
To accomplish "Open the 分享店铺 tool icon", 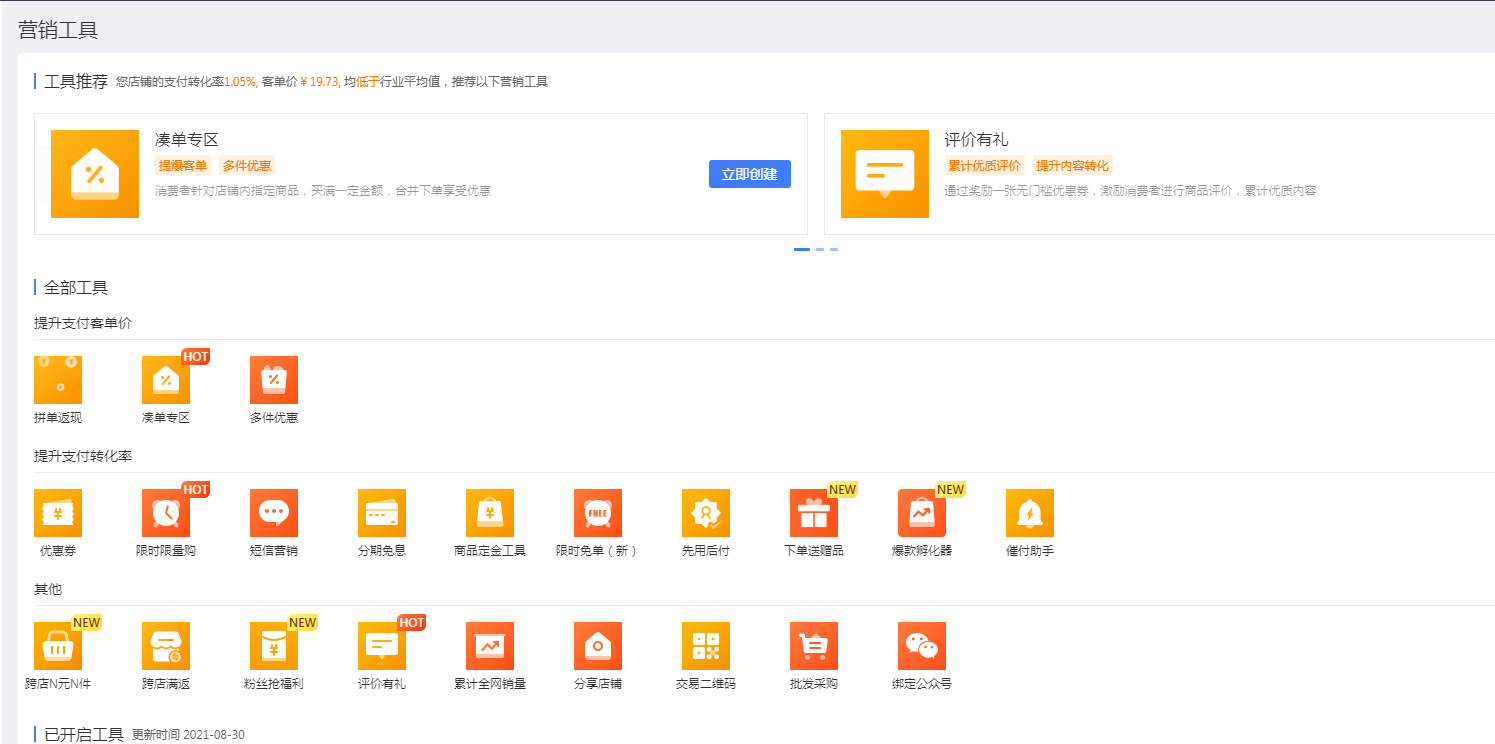I will [598, 646].
